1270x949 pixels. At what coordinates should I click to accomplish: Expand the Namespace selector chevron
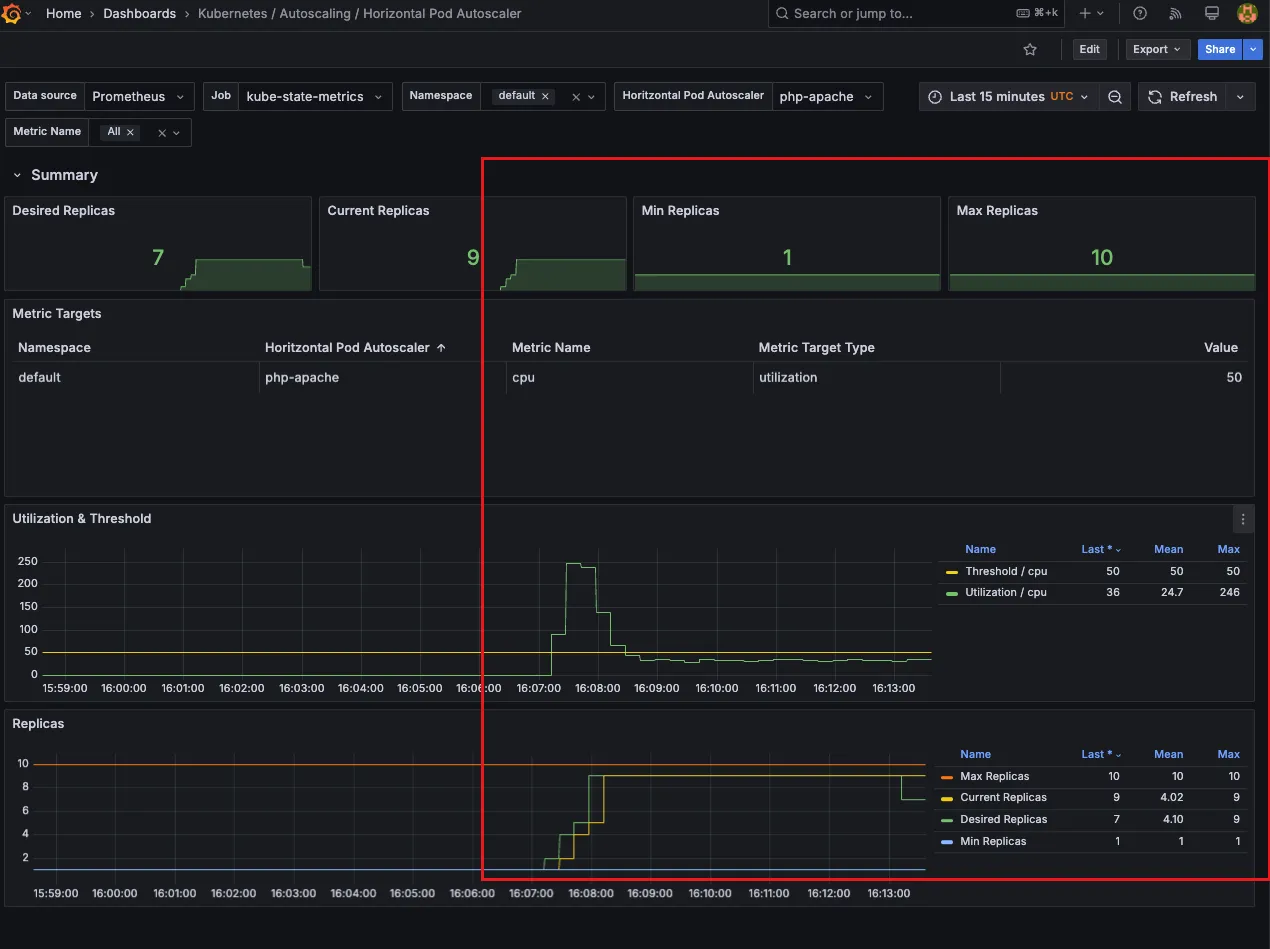(592, 97)
